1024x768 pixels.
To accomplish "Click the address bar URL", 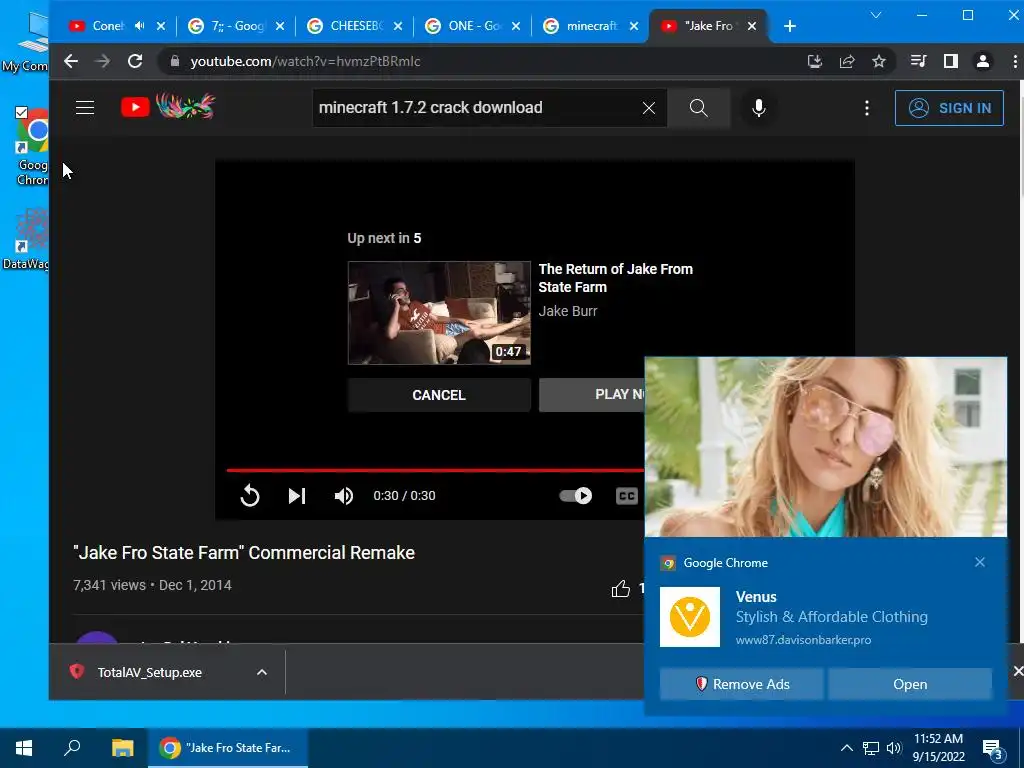I will tap(305, 61).
